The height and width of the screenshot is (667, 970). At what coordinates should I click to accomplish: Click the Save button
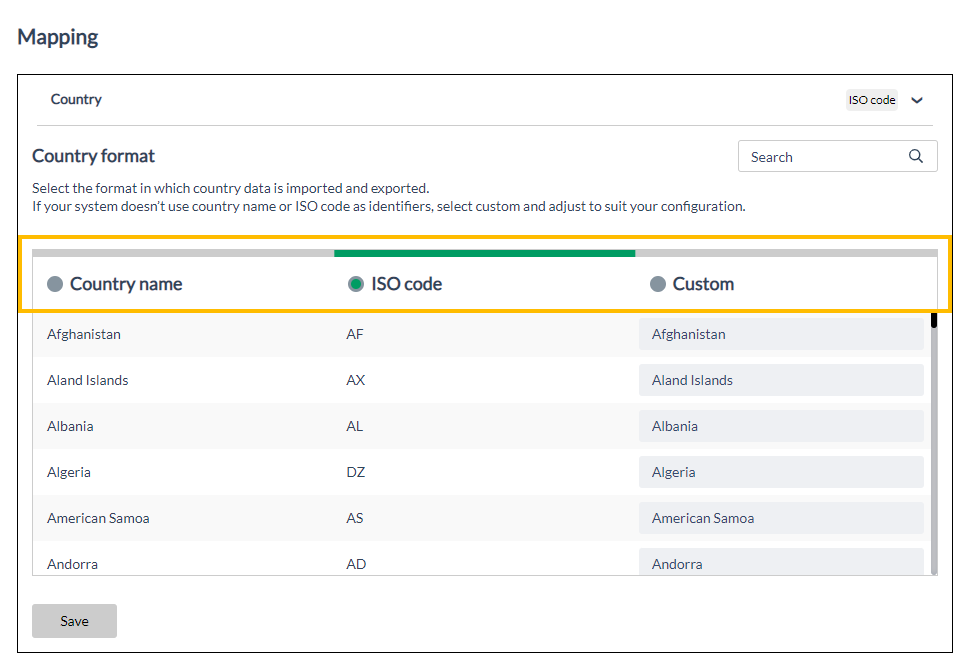[x=74, y=620]
